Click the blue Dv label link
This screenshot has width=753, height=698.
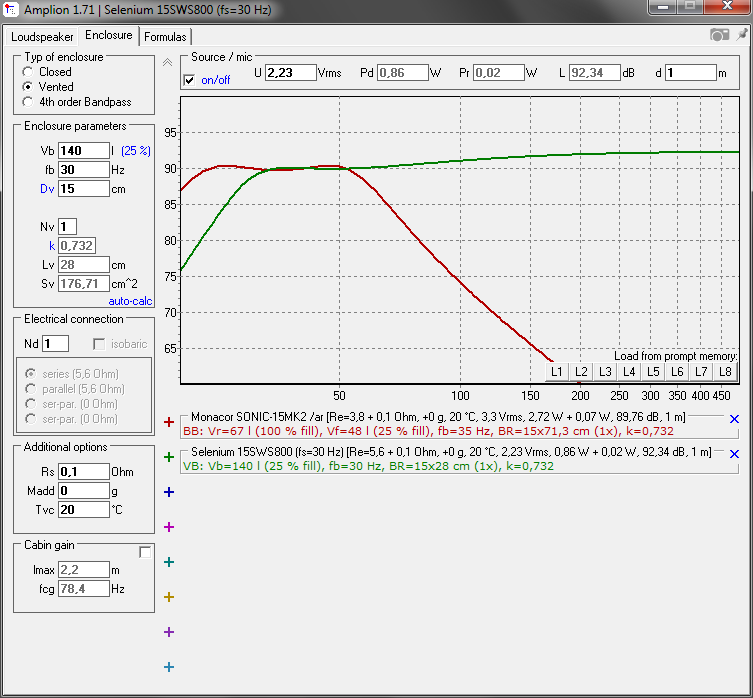47,189
